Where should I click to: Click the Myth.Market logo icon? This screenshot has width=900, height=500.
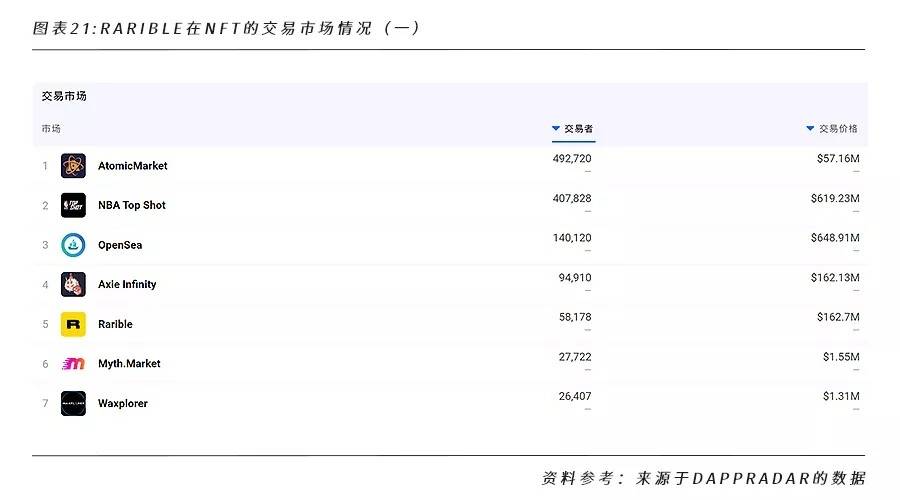pyautogui.click(x=73, y=364)
